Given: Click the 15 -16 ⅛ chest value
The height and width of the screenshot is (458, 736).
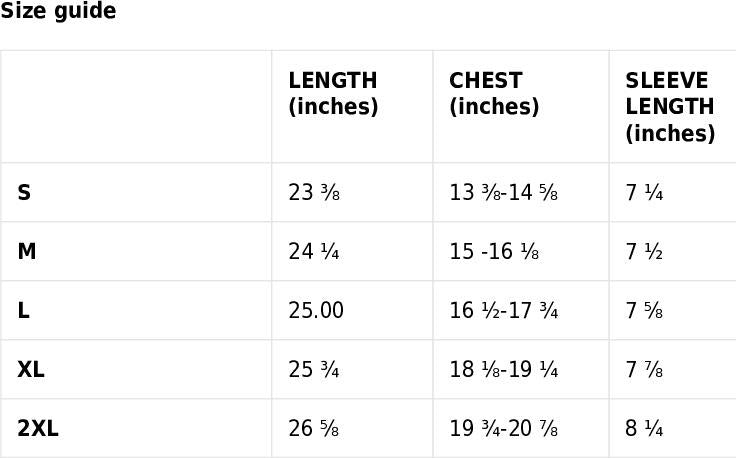Looking at the screenshot, I should (494, 252).
